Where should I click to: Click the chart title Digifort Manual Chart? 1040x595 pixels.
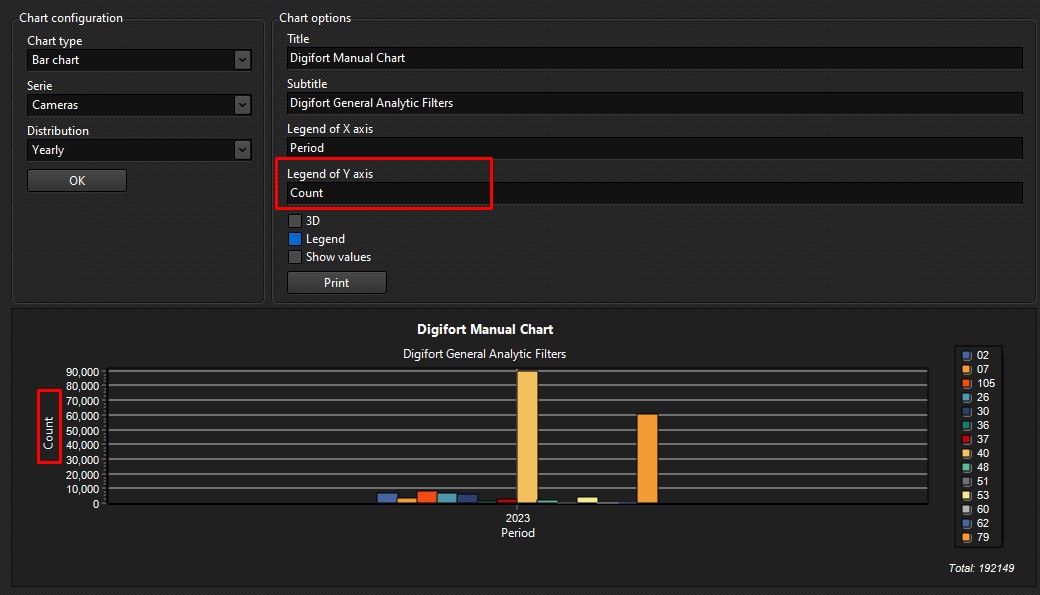pyautogui.click(x=485, y=329)
